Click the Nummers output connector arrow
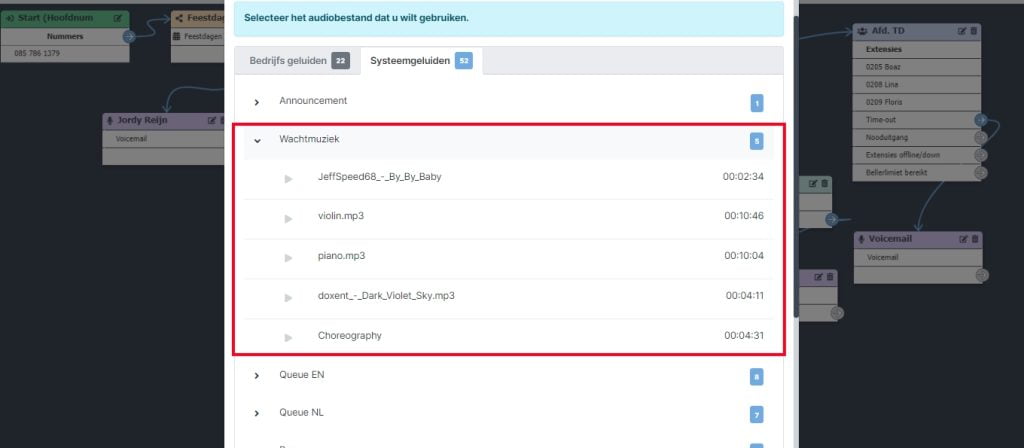 point(129,37)
